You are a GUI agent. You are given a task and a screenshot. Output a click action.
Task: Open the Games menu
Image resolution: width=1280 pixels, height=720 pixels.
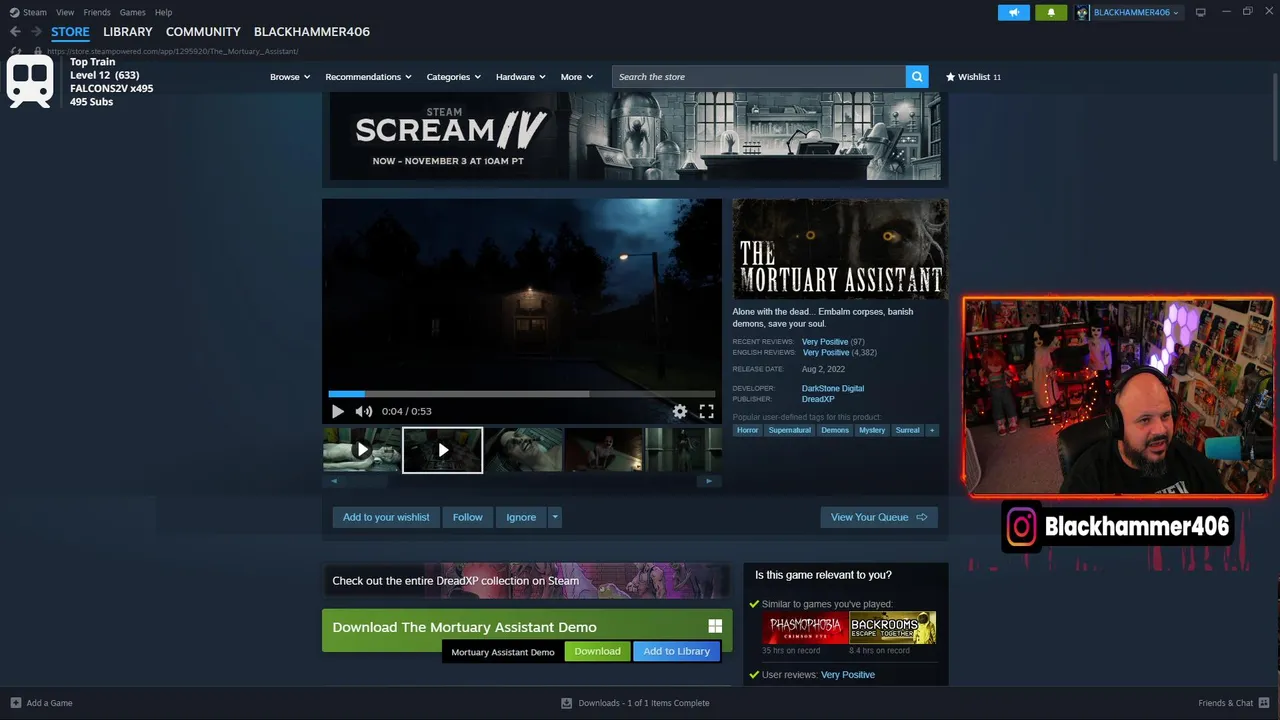click(132, 12)
